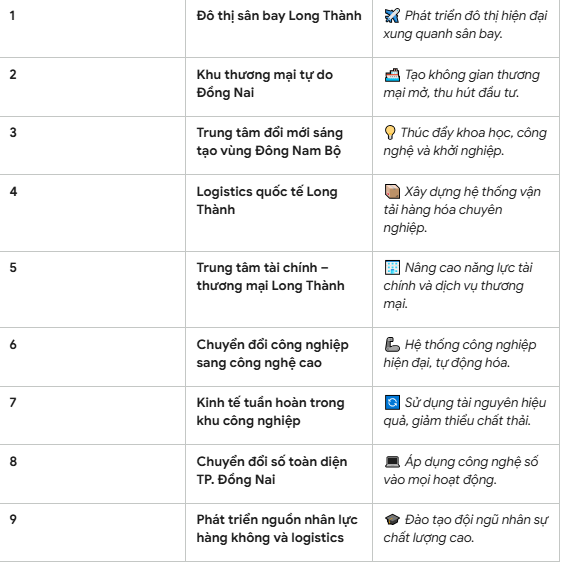This screenshot has height=565, width=563.
Task: Click 'Trung tâm tài chính – thương mại' cell
Action: (279, 289)
